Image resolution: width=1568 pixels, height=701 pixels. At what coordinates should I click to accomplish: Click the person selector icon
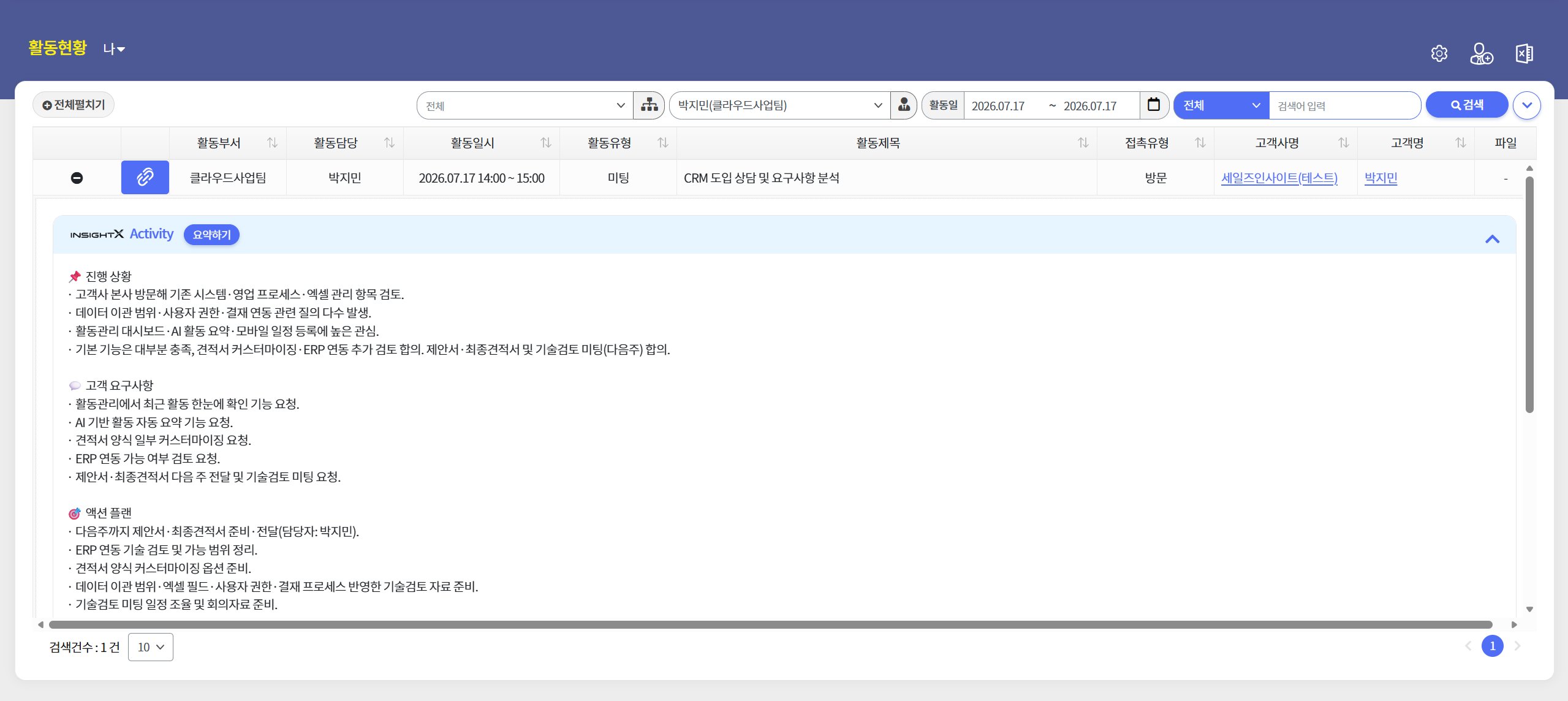pos(903,105)
